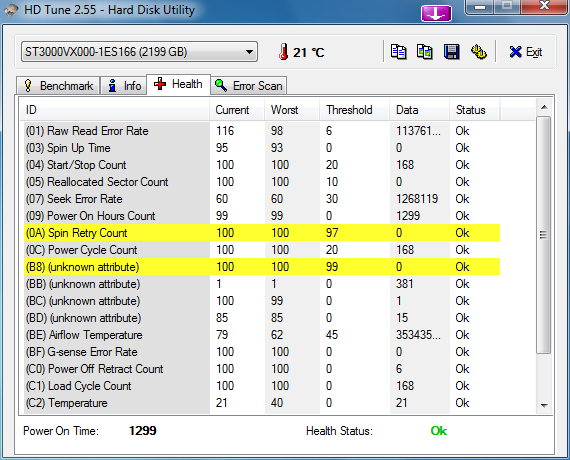Open the ST3000VX000 drive selection dropdown

(139, 52)
